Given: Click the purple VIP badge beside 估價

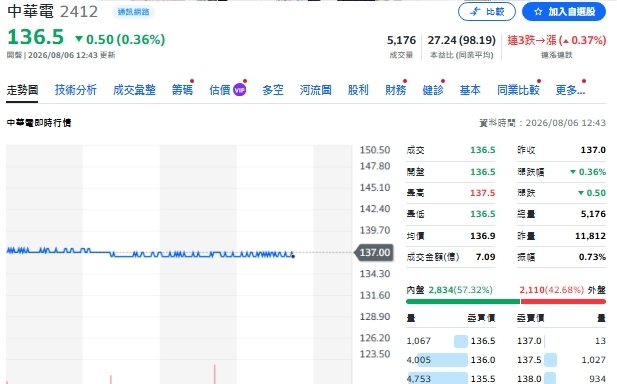Looking at the screenshot, I should [x=239, y=90].
